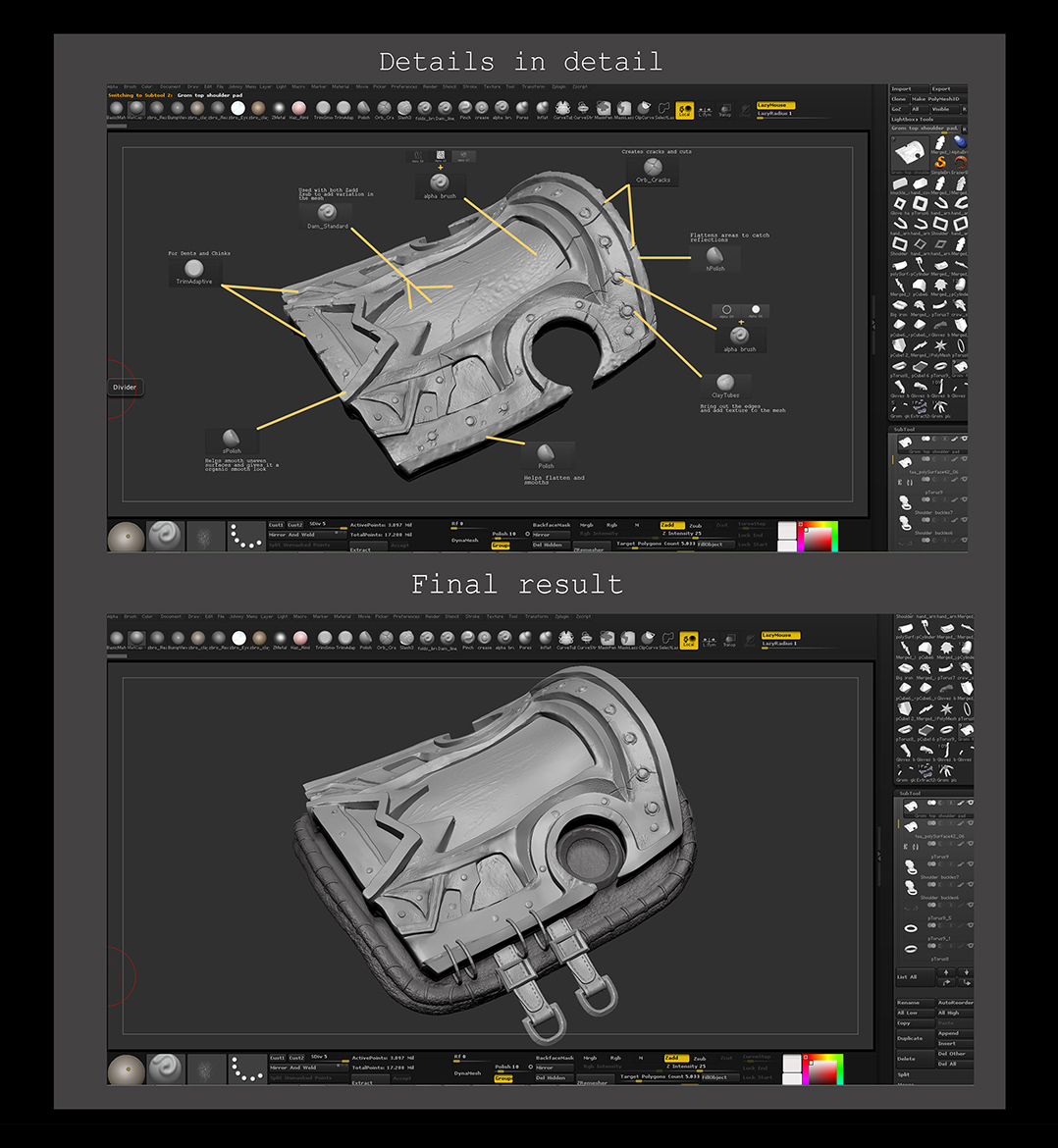Pick MatCap material in Final result toolbar
The width and height of the screenshot is (1058, 1148).
[137, 639]
